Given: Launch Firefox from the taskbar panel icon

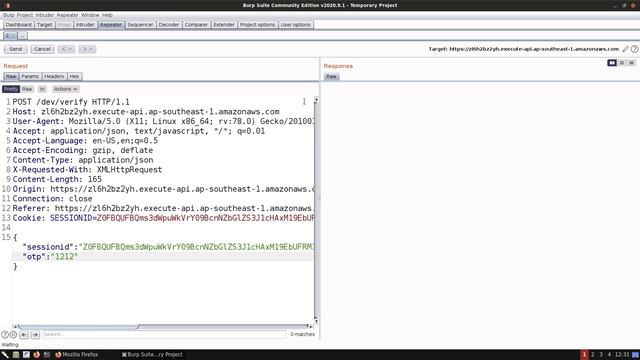Looking at the screenshot, I should [x=37, y=355].
